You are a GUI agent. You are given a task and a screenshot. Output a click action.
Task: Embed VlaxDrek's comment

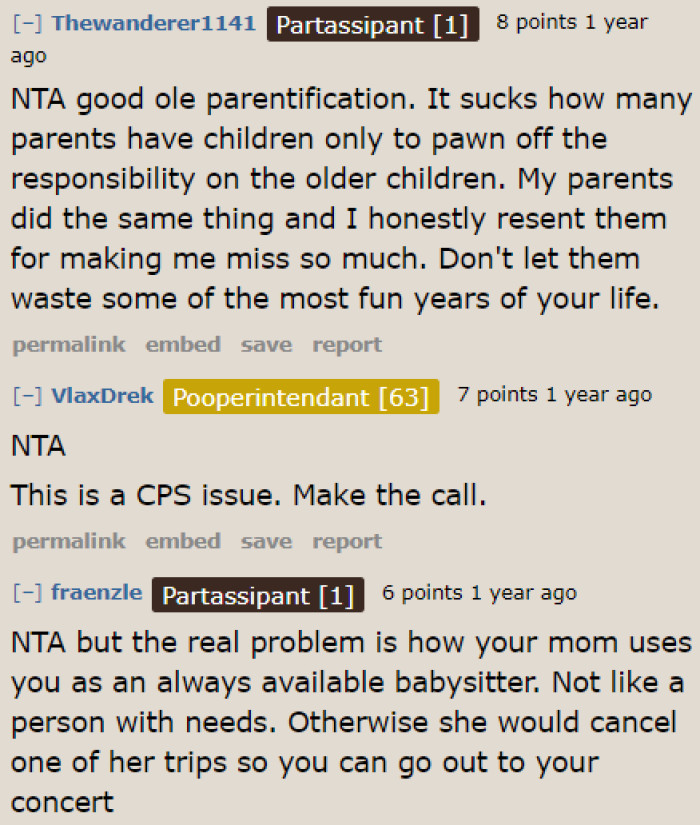point(182,541)
